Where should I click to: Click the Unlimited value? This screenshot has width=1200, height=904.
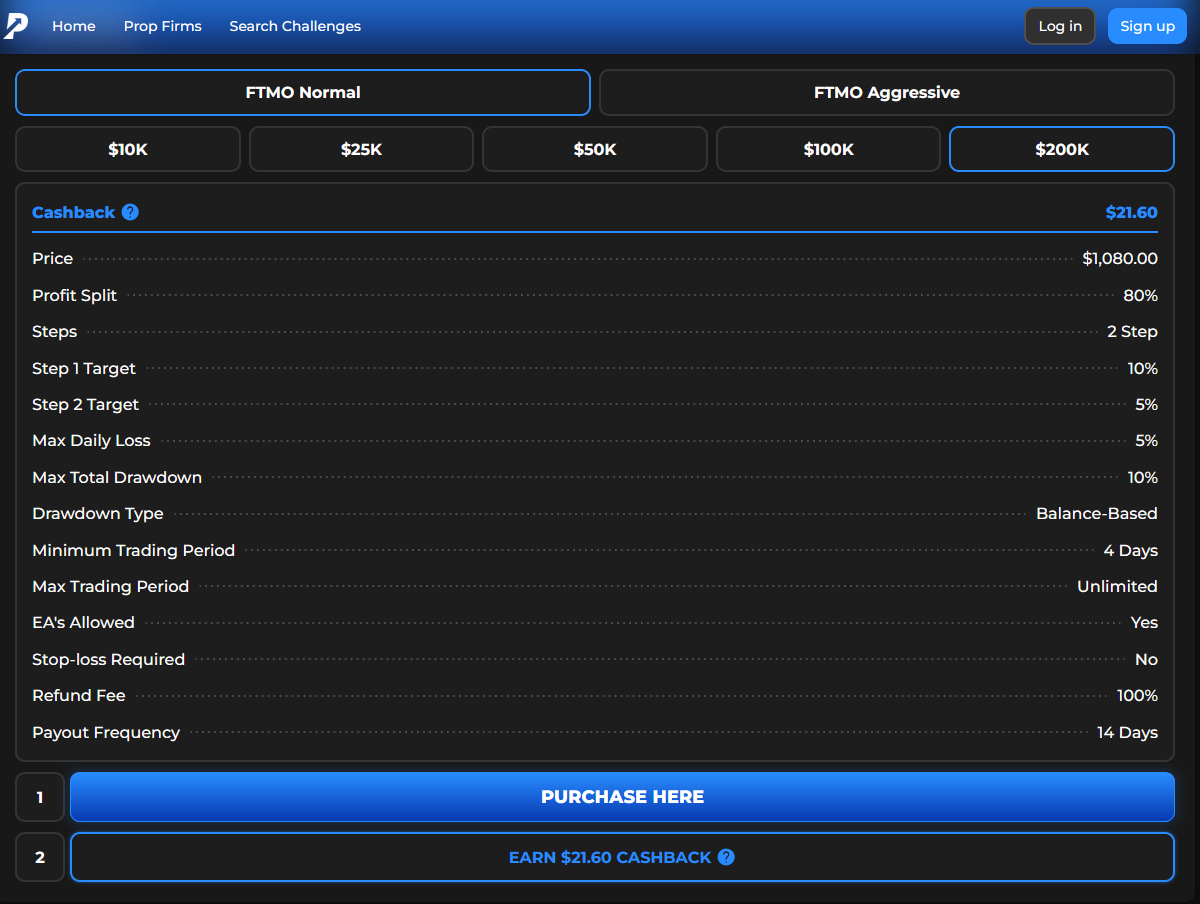click(x=1117, y=586)
